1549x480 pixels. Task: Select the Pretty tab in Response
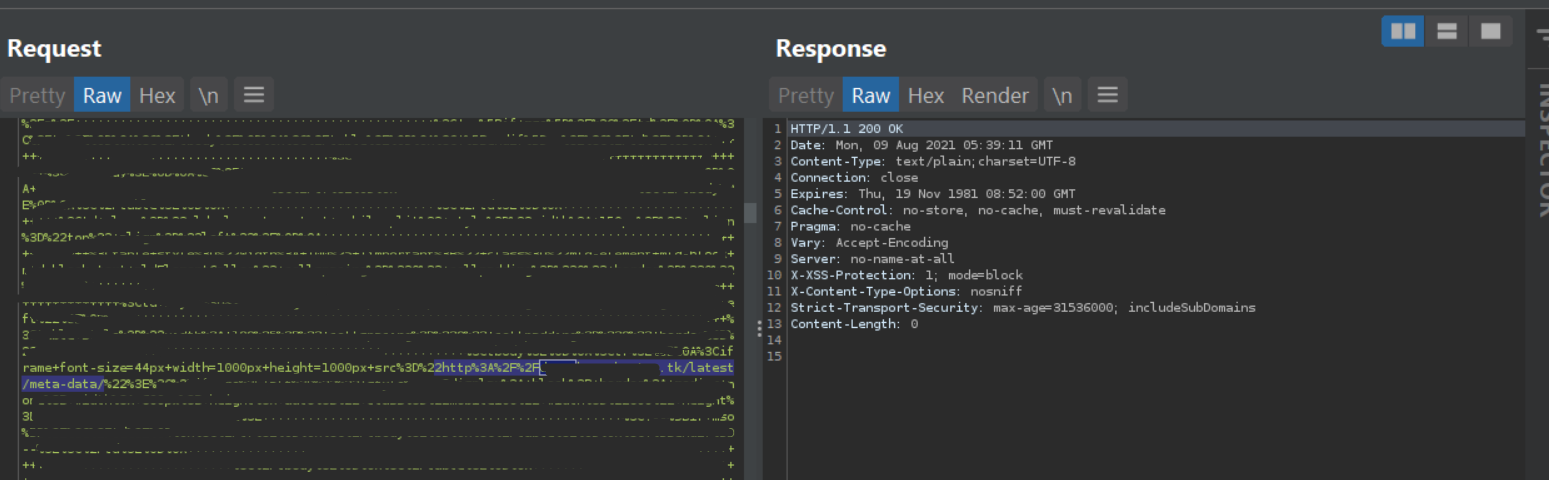pos(805,95)
